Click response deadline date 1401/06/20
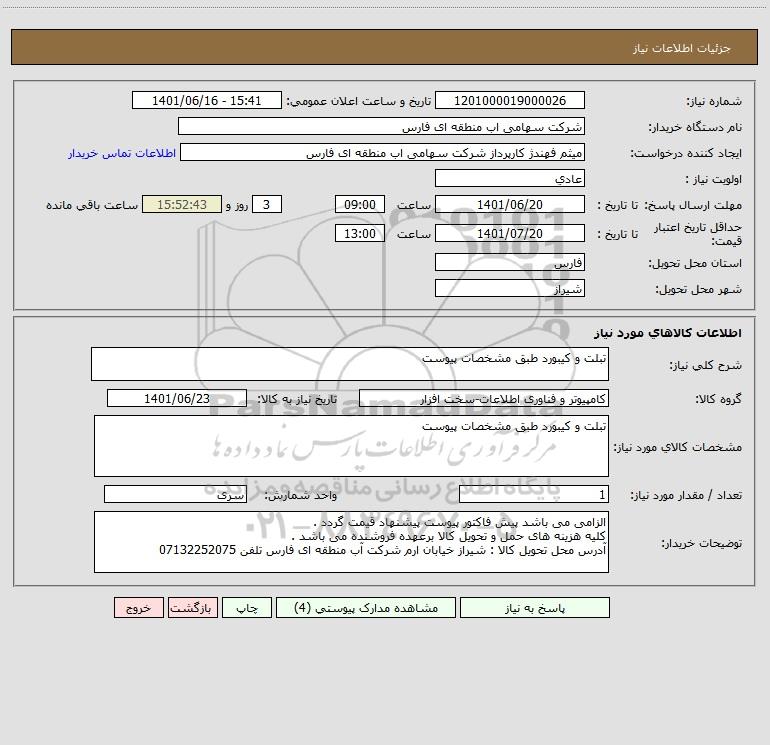This screenshot has height=745, width=770. [x=510, y=204]
